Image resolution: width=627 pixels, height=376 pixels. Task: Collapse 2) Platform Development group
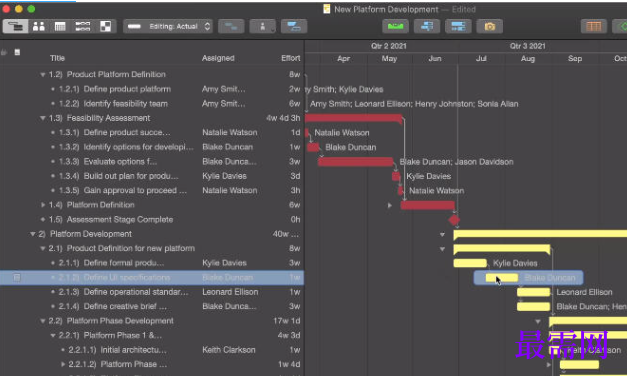[33, 234]
